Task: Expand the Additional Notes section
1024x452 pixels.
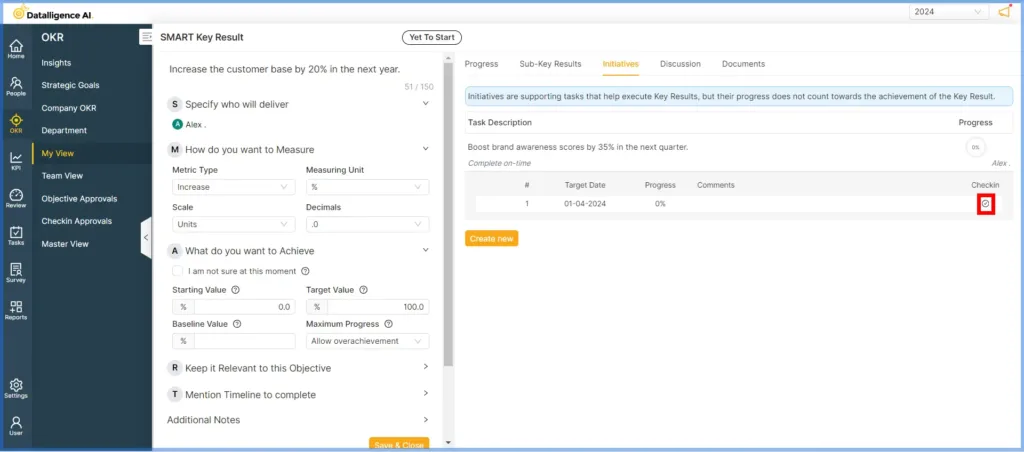Action: click(x=426, y=419)
